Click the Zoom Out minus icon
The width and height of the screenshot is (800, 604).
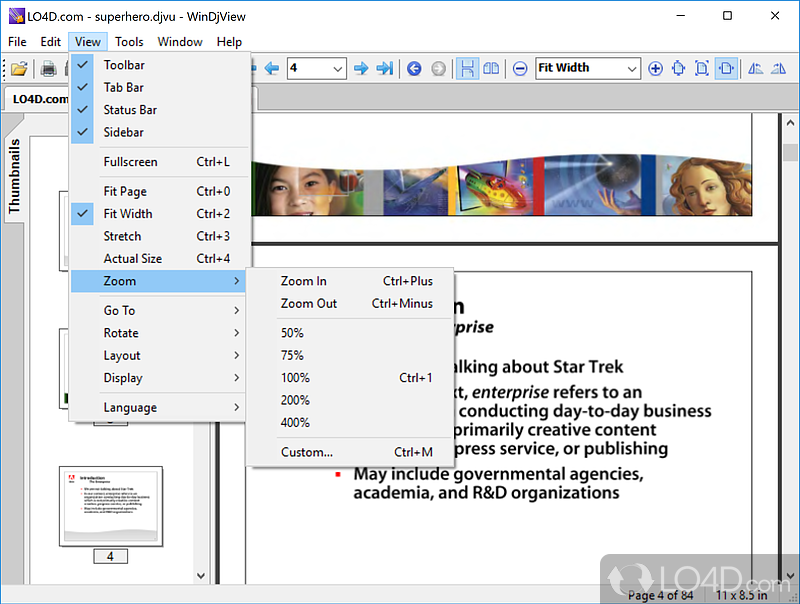519,68
